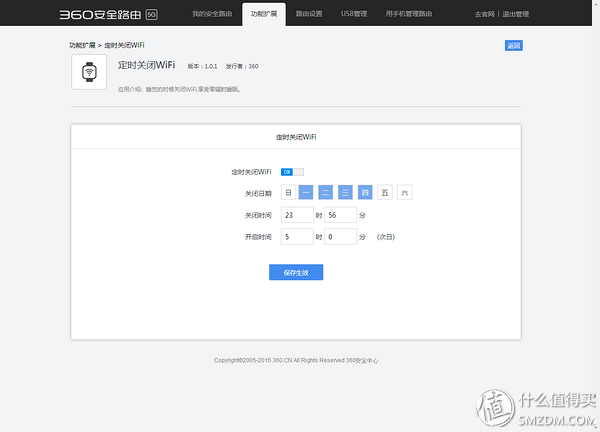
Task: Click the 功能扩展 breadcrumb link
Action: pos(83,46)
